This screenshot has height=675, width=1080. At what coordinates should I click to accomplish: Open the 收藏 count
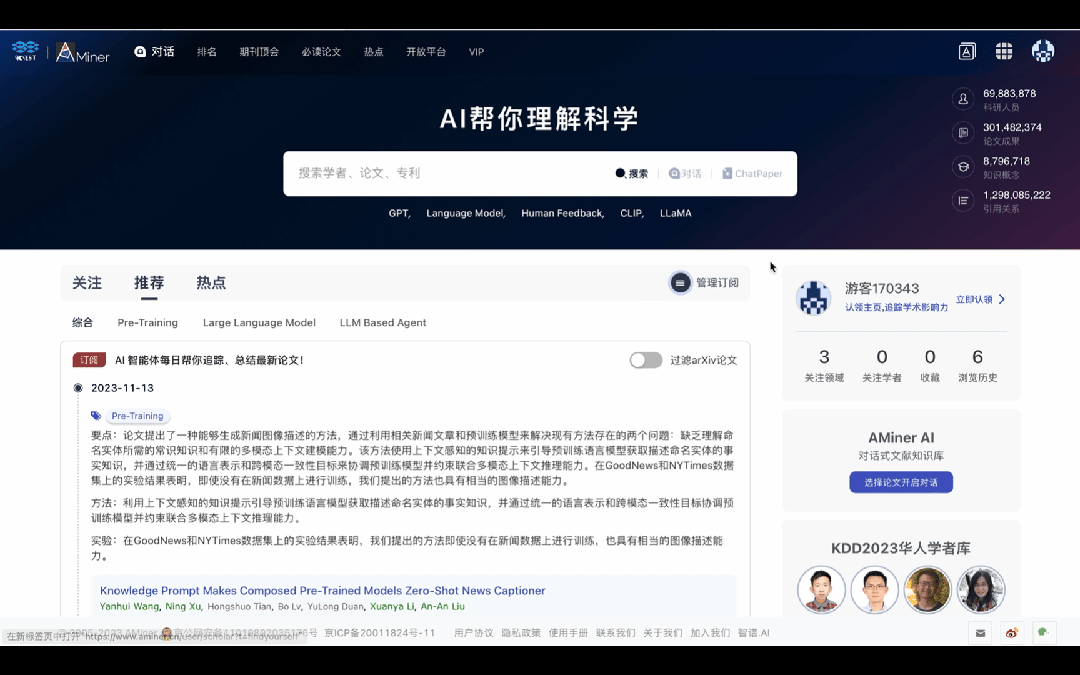(x=930, y=365)
